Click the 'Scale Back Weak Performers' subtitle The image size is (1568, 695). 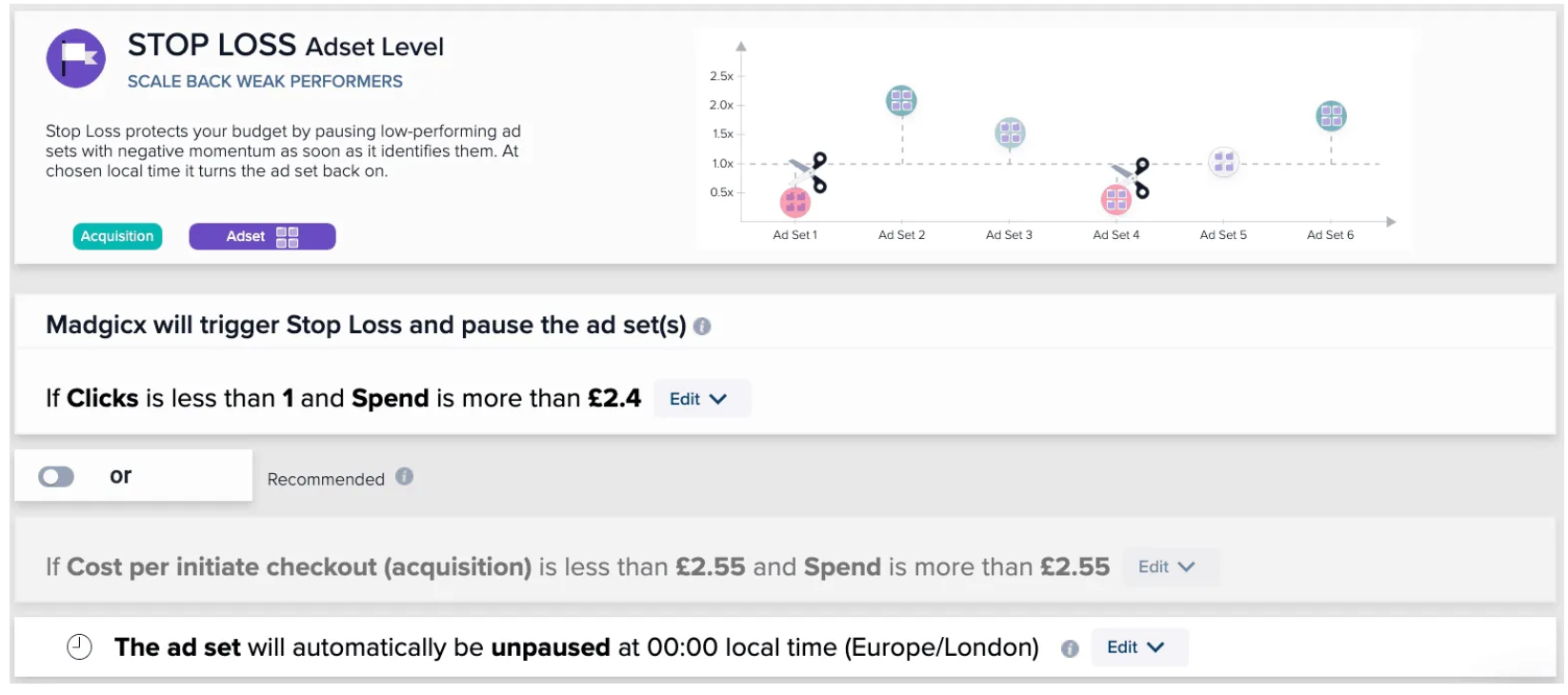(x=265, y=82)
